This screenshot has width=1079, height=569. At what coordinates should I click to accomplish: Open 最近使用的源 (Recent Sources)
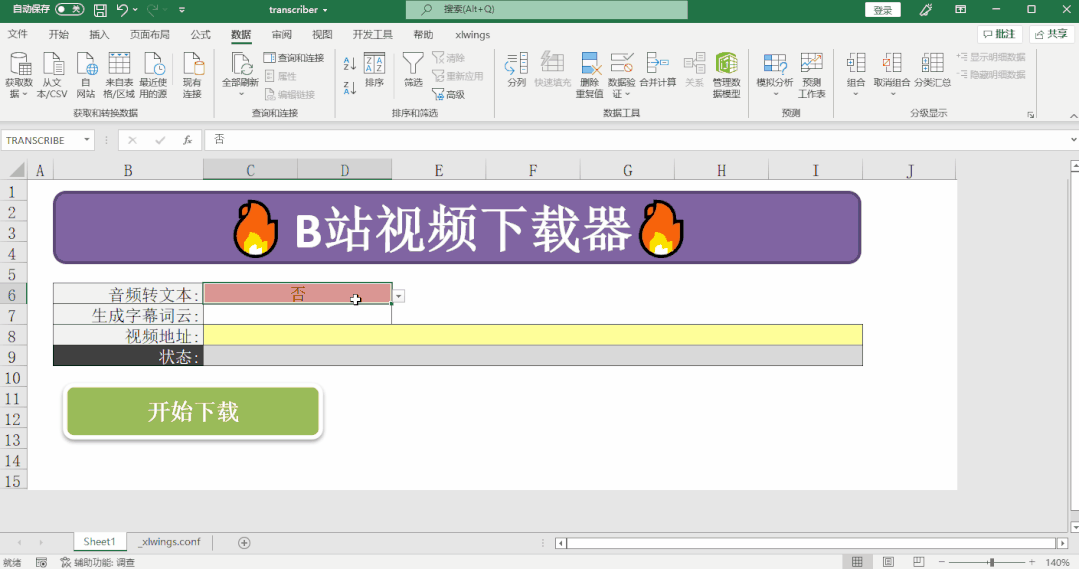click(153, 74)
